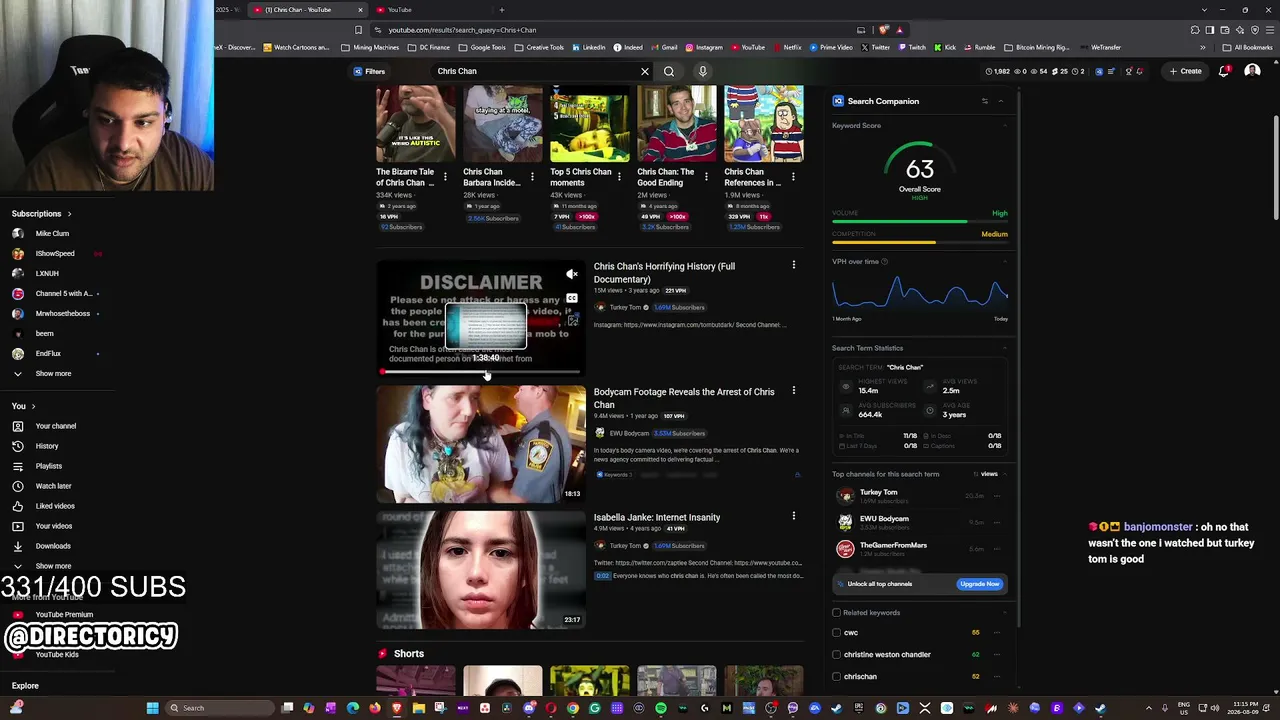Open YouTube notifications bell
Screen dimensions: 1280x720
point(1224,71)
